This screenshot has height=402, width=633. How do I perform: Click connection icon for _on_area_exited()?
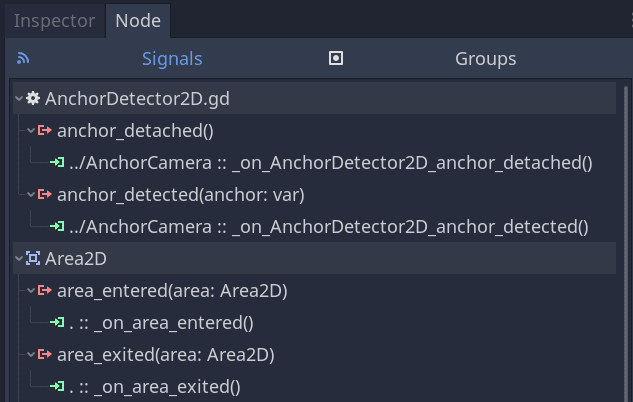click(x=57, y=386)
